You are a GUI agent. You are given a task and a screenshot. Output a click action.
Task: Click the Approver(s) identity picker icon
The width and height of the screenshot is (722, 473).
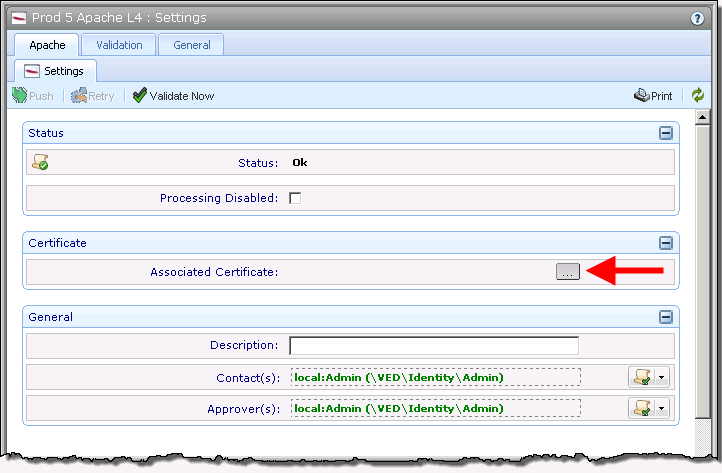tap(640, 408)
